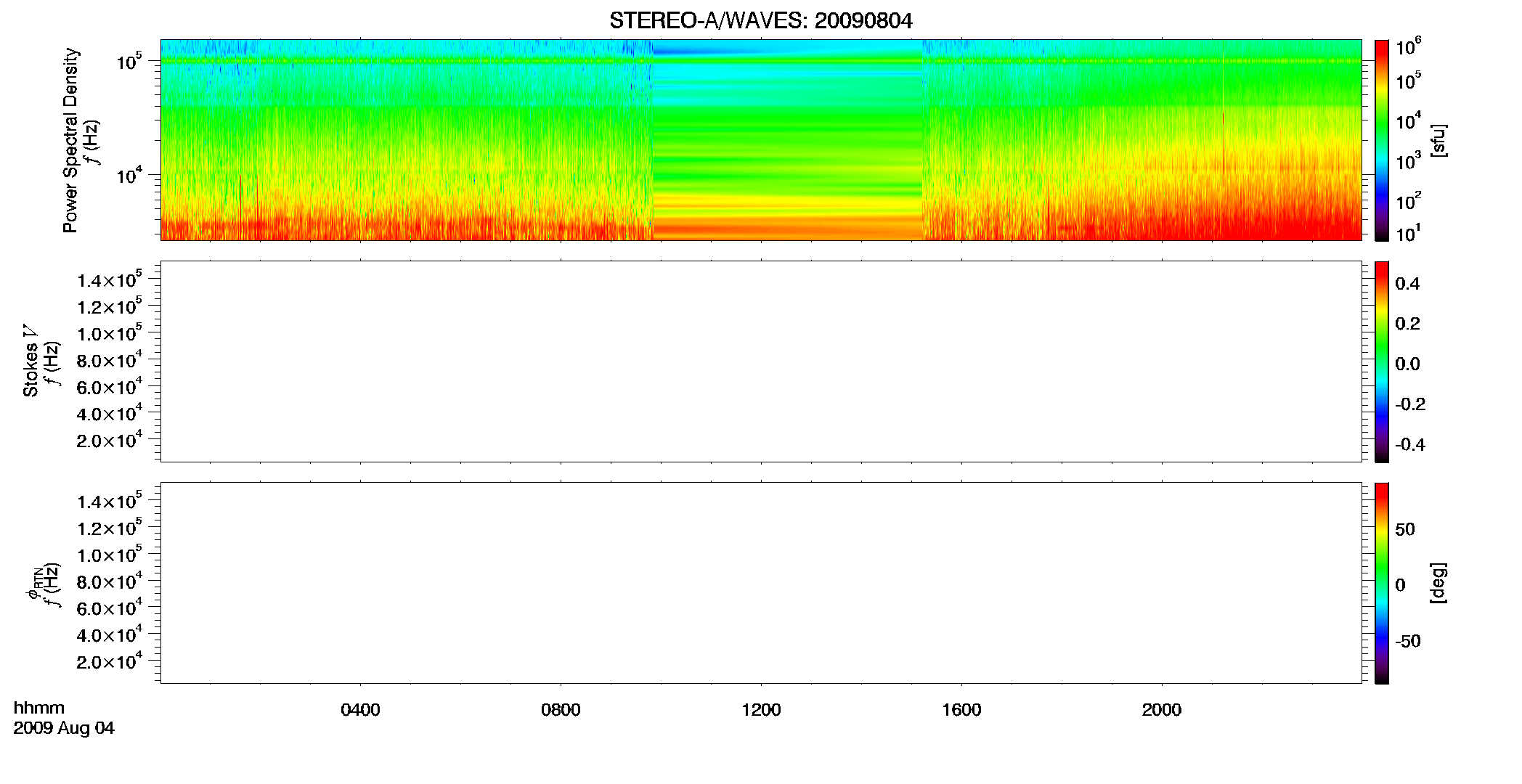Click the 2009 Aug 04 date label
This screenshot has width=1522, height=784.
tap(64, 728)
